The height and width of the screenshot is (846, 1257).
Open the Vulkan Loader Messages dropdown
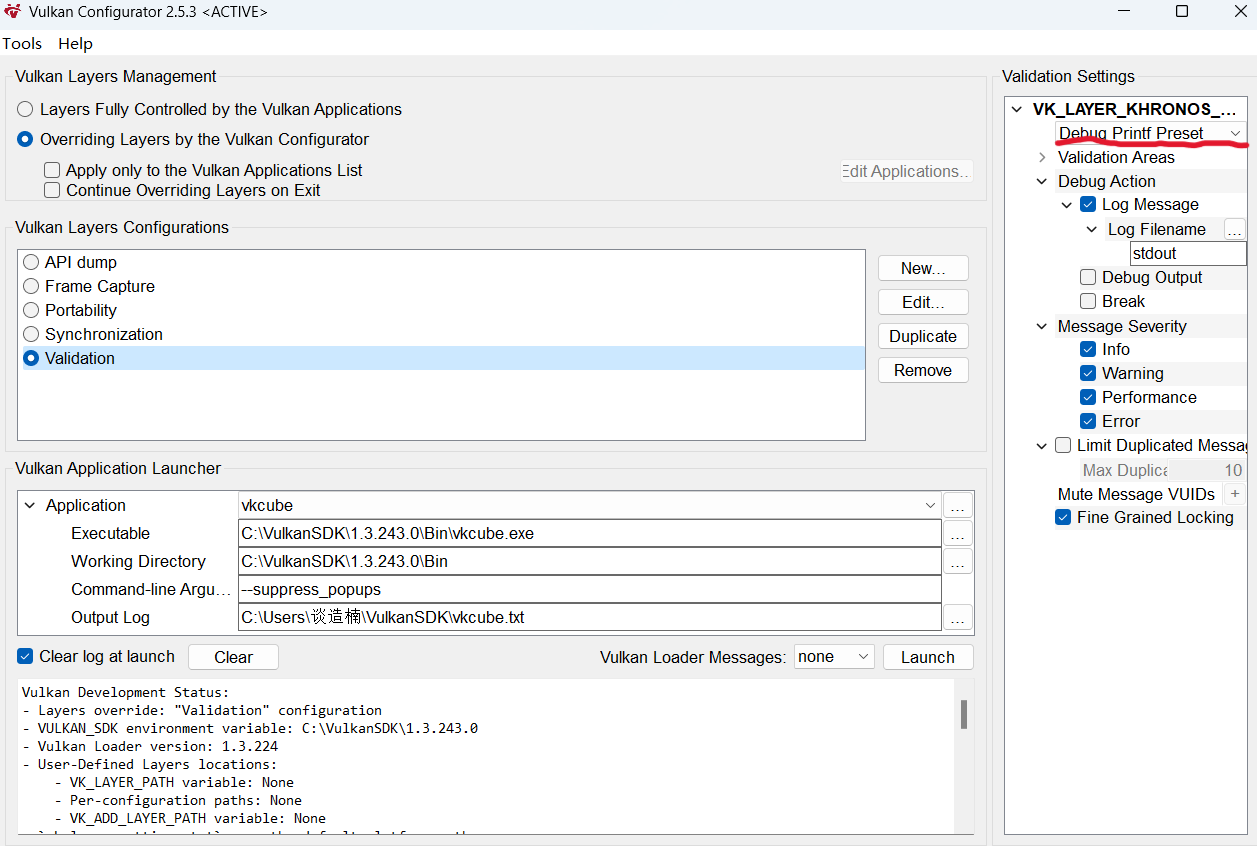pos(834,657)
